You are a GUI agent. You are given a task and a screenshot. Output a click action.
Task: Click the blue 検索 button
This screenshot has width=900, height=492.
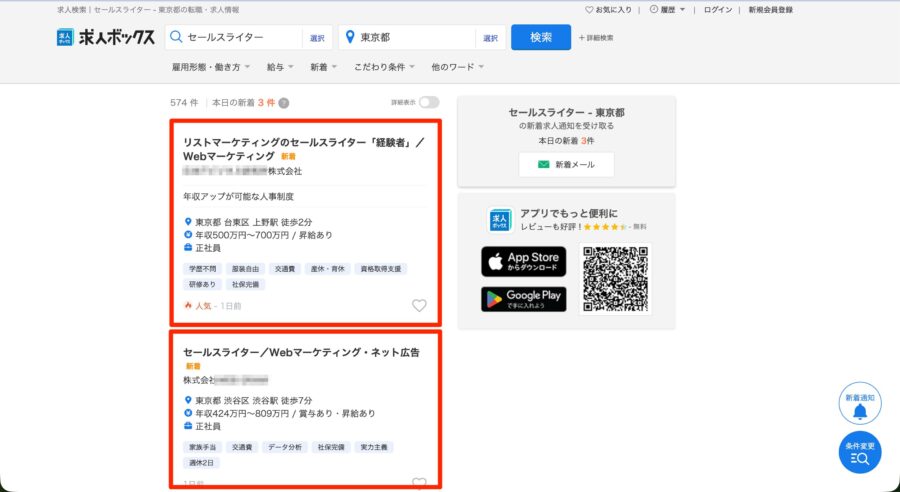(x=541, y=37)
